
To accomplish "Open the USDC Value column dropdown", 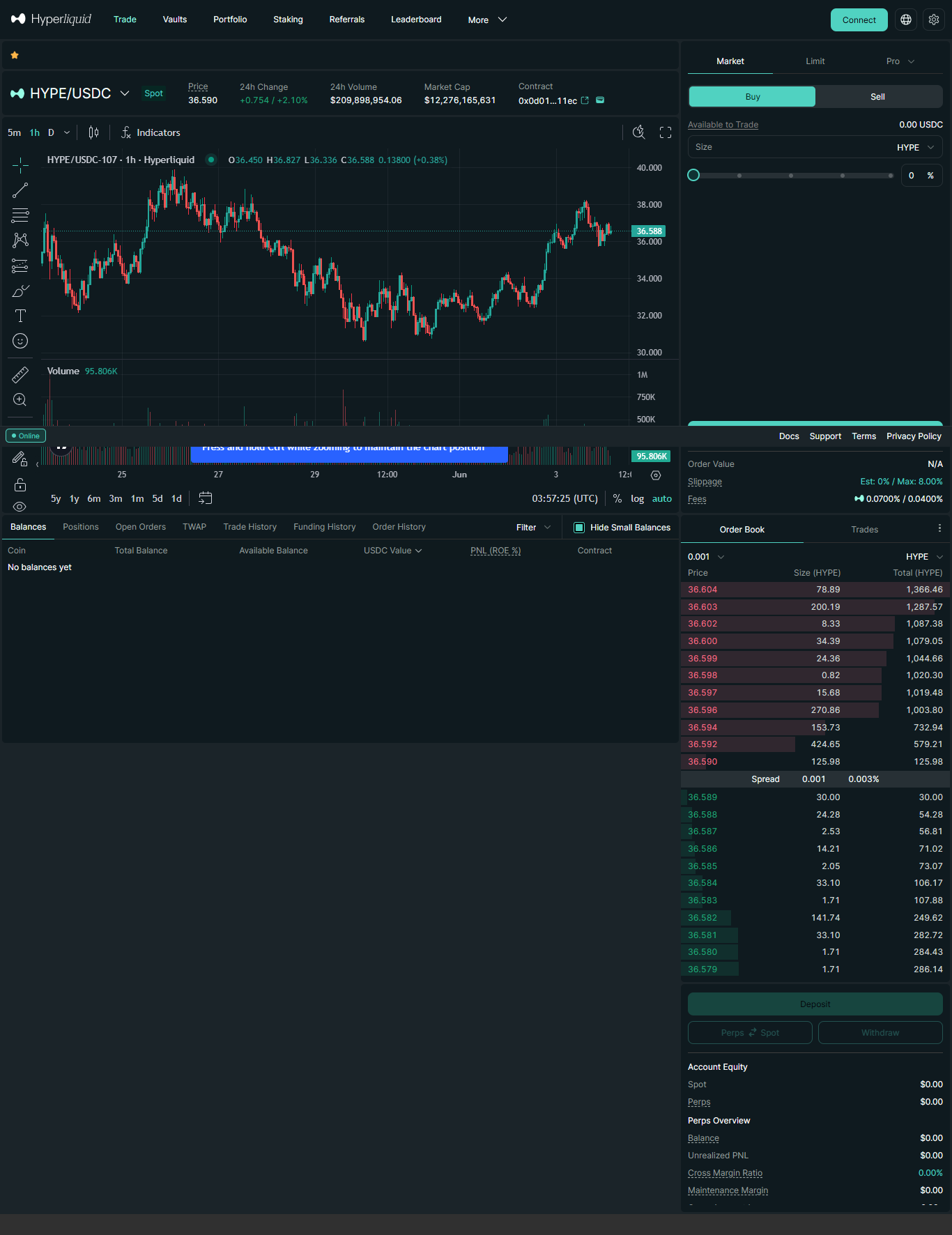I will click(393, 551).
